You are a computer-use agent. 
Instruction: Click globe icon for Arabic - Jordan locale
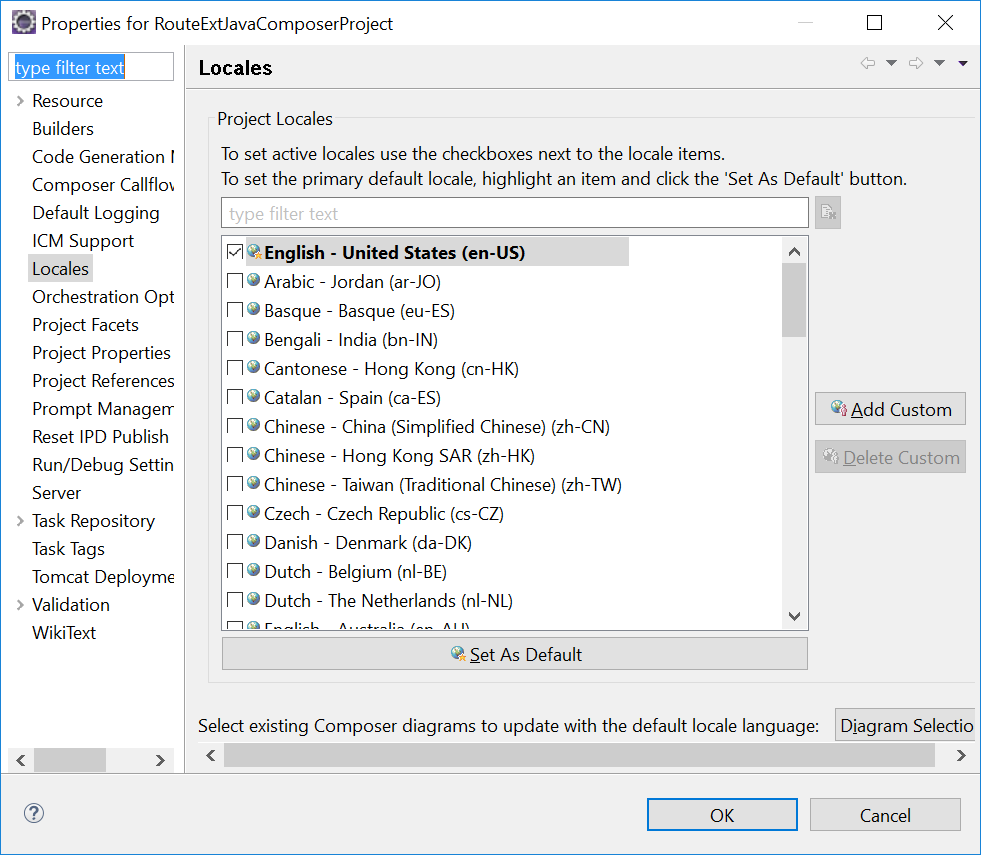tap(254, 281)
